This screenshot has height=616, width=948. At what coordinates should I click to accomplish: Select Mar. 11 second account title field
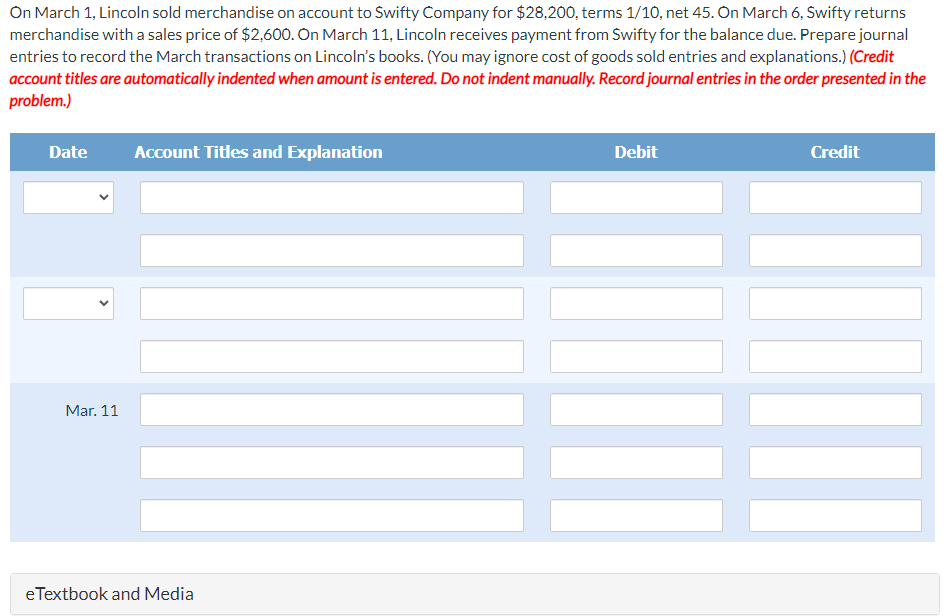332,462
